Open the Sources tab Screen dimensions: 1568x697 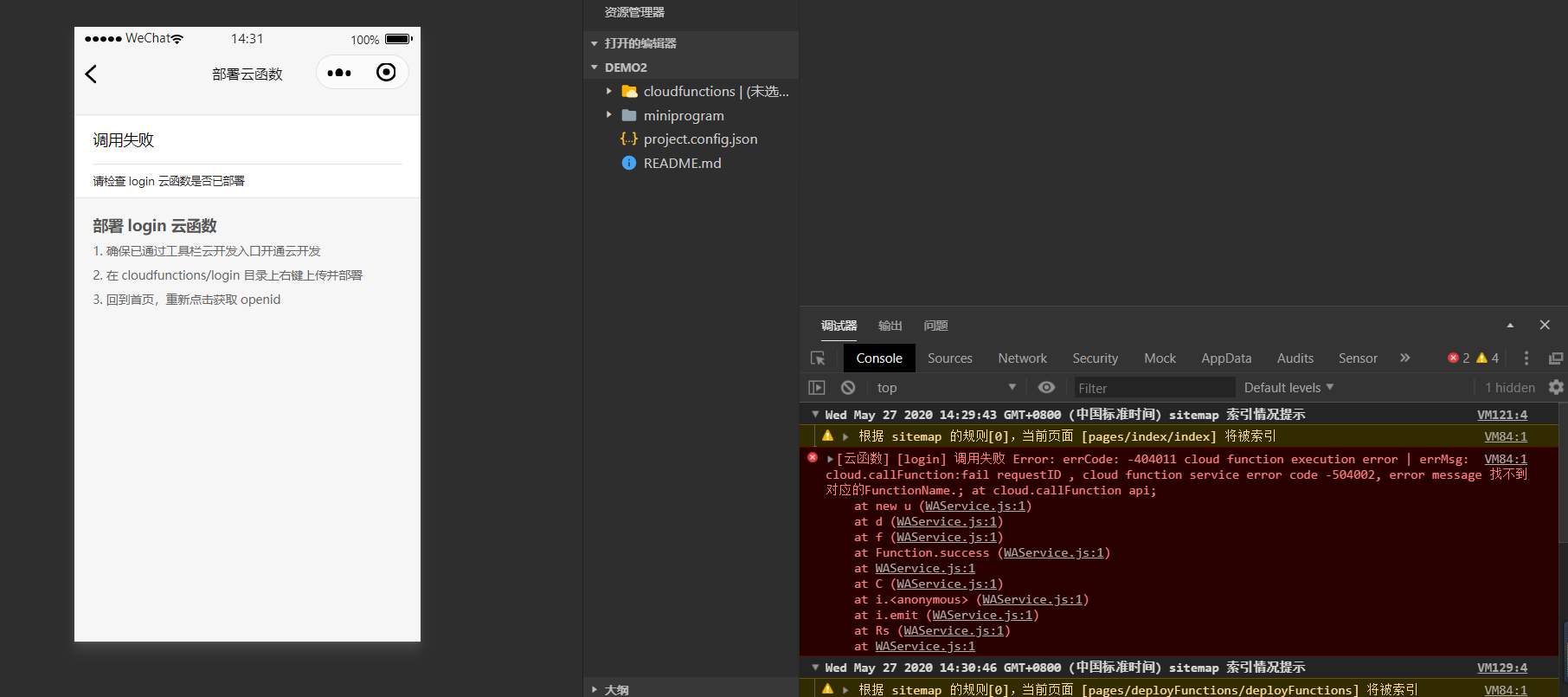coord(950,358)
